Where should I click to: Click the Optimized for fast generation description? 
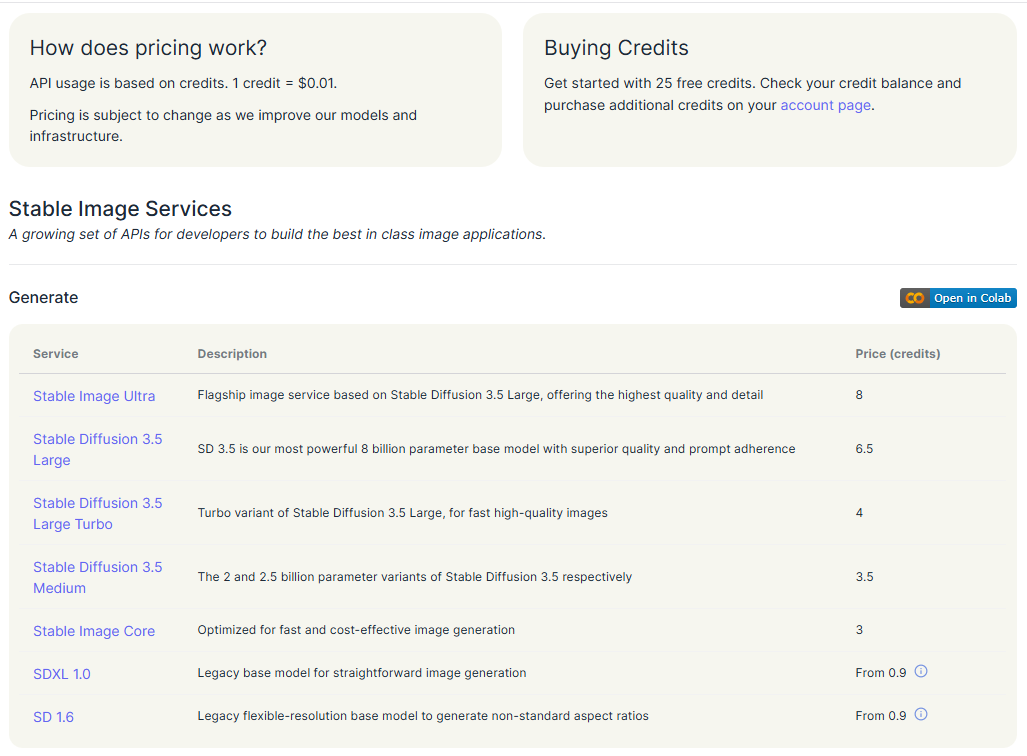coord(356,630)
